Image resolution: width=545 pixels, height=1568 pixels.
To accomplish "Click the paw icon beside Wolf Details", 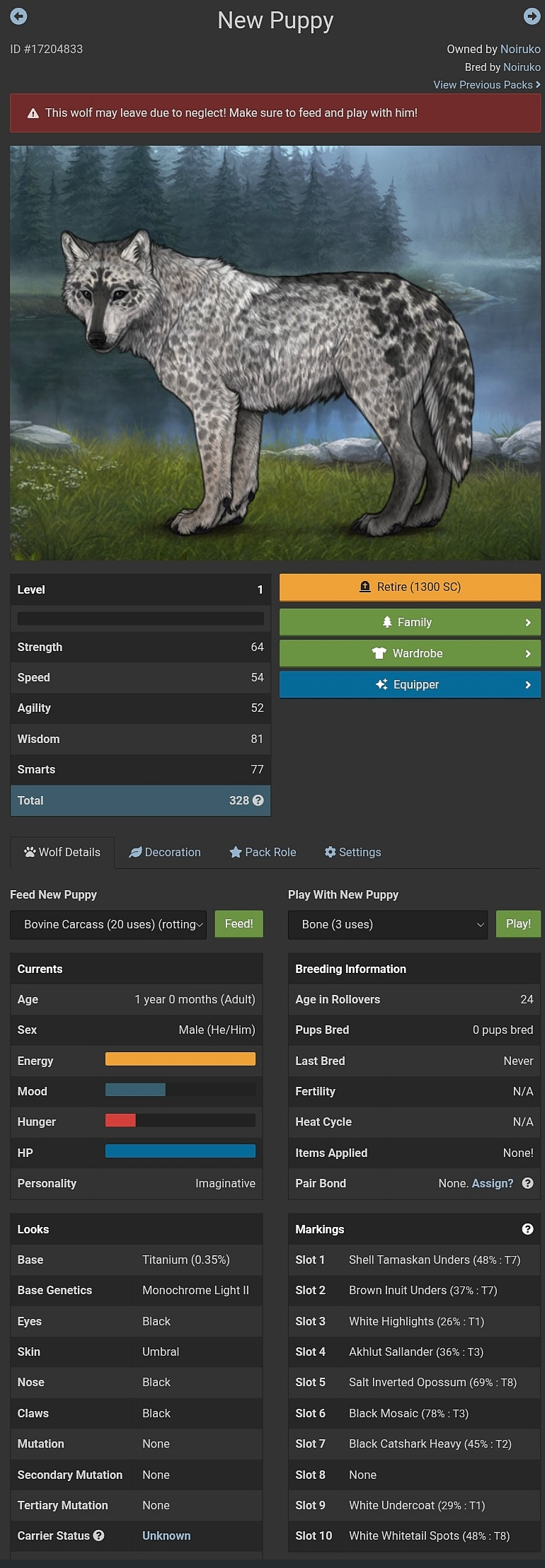I will [x=30, y=852].
